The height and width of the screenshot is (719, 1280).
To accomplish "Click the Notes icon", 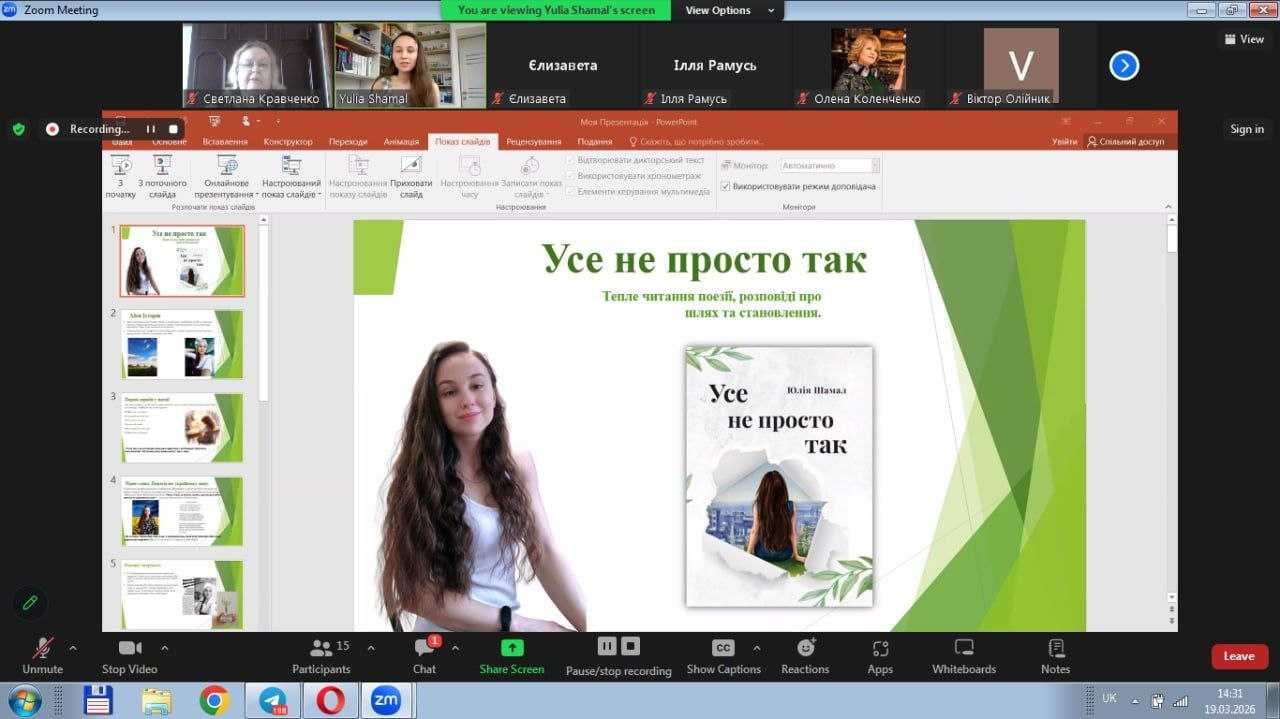I will tap(1055, 648).
